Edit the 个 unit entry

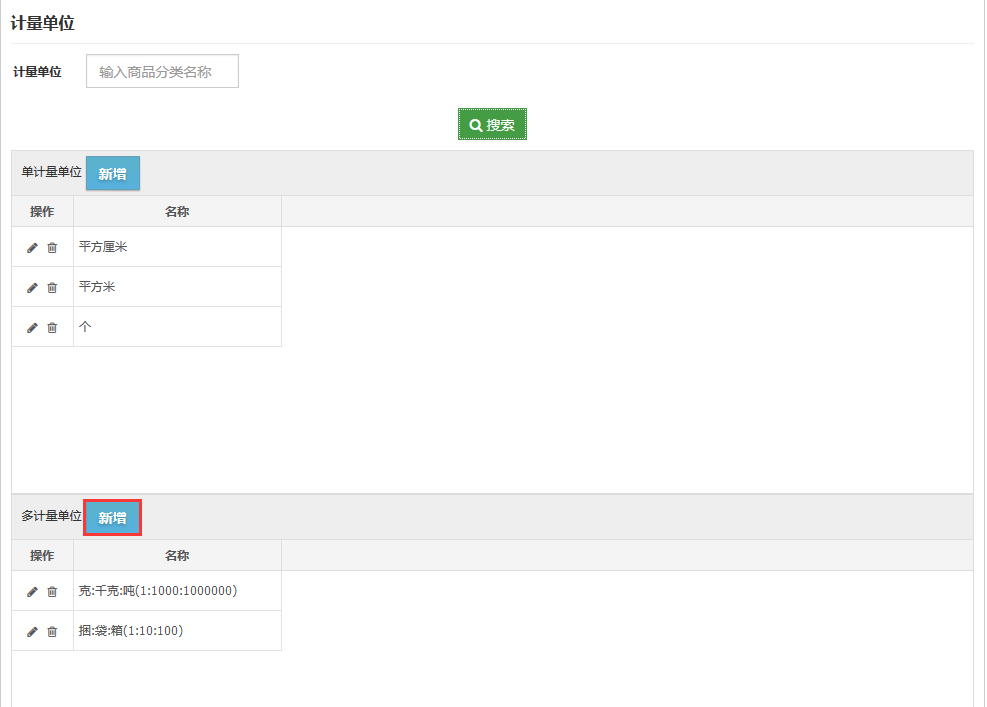pyautogui.click(x=32, y=328)
